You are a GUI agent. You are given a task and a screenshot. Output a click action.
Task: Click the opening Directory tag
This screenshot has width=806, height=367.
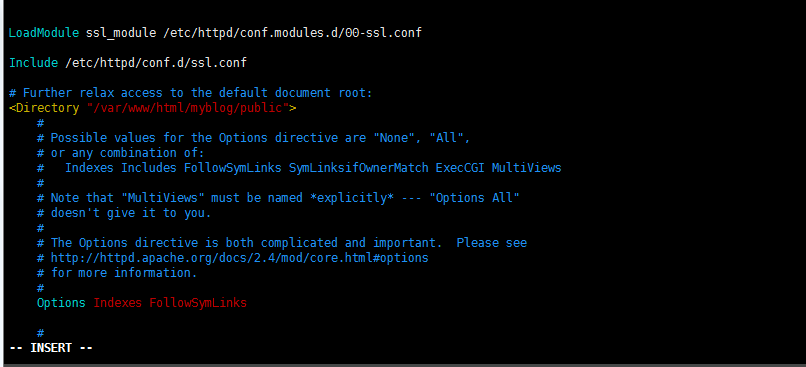click(x=44, y=108)
